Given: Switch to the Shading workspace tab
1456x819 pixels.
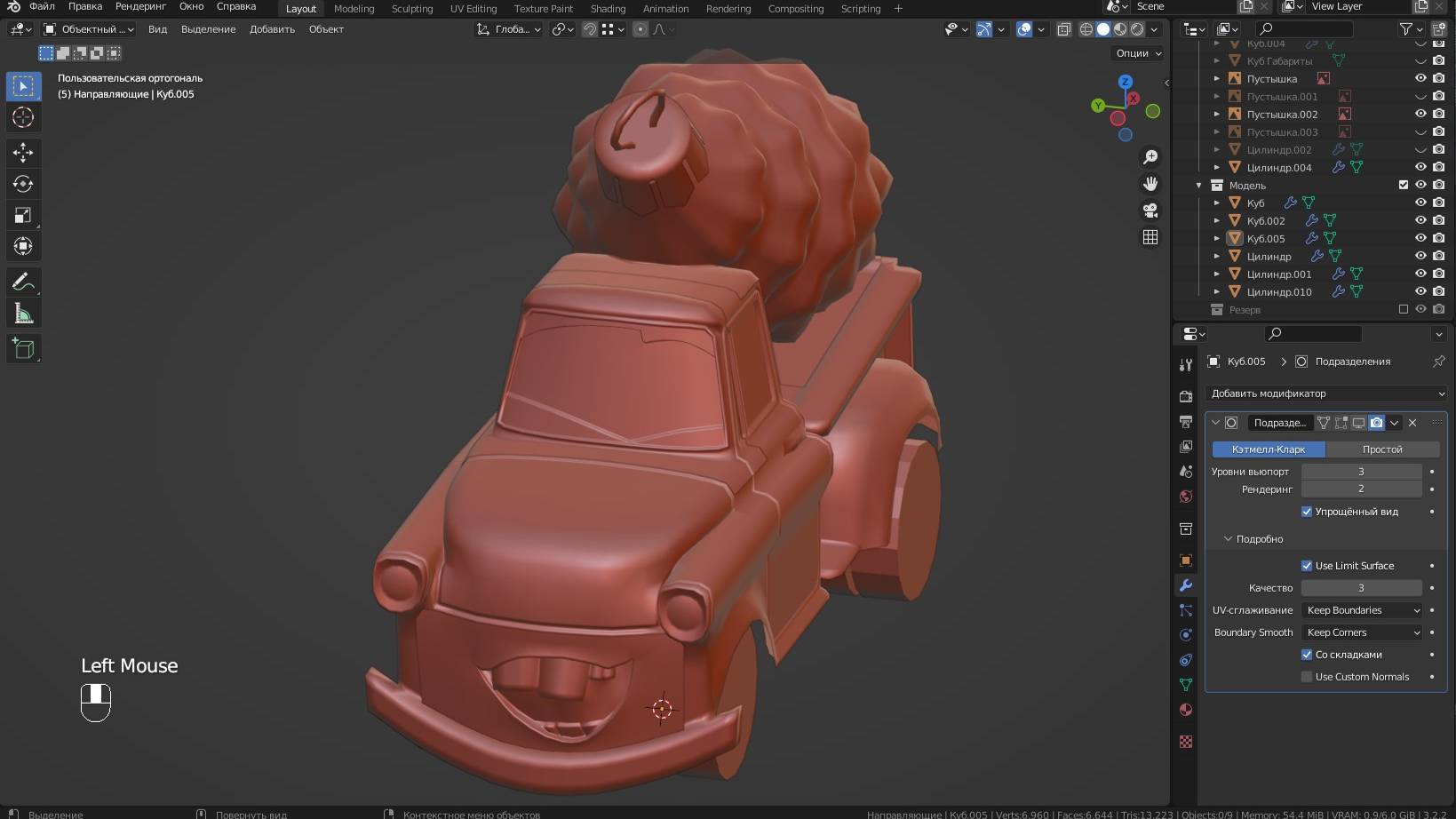Looking at the screenshot, I should [608, 9].
